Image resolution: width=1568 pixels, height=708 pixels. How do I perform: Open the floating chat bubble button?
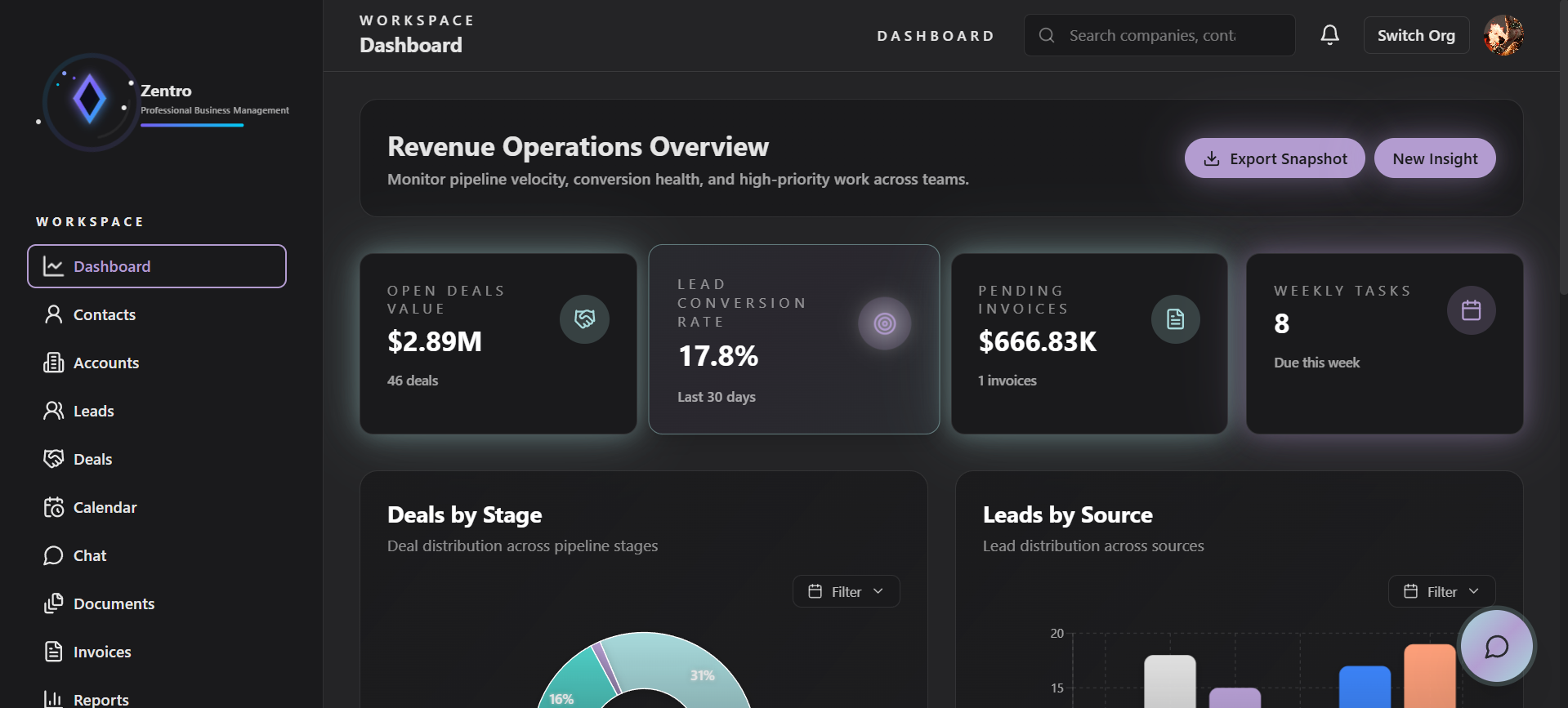(x=1496, y=647)
